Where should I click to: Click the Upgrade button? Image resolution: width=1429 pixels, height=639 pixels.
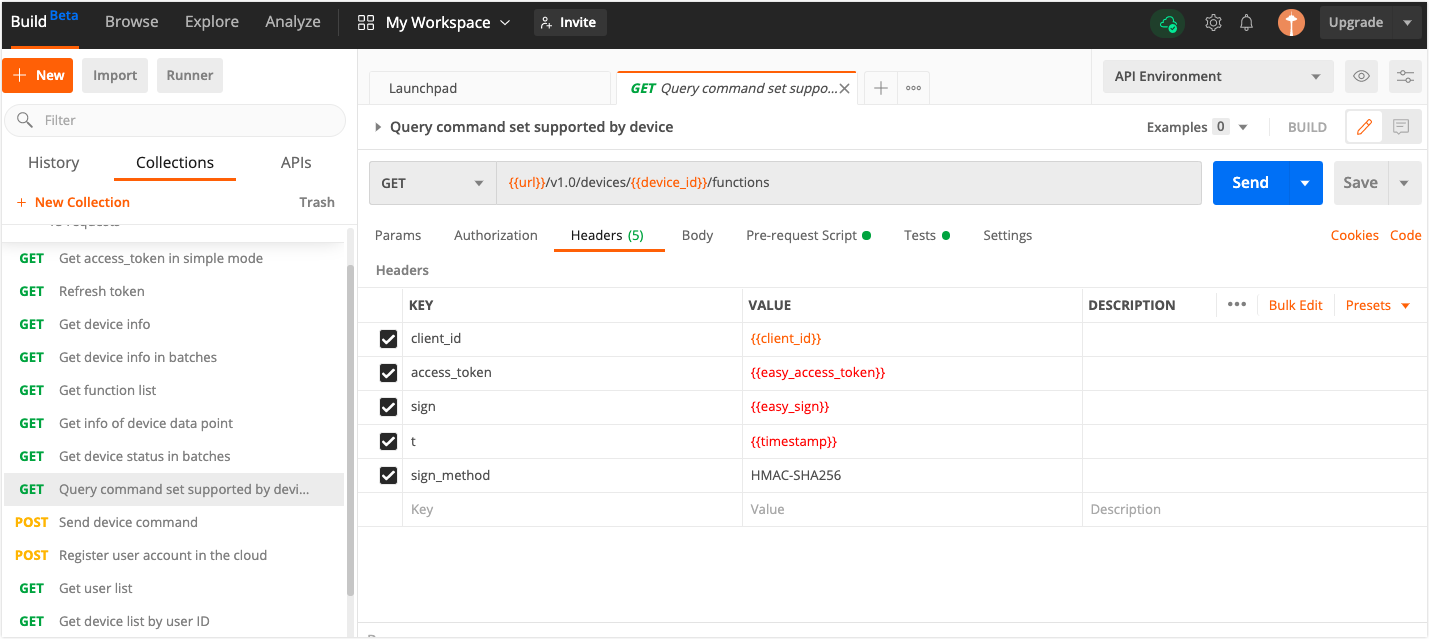pos(1356,22)
